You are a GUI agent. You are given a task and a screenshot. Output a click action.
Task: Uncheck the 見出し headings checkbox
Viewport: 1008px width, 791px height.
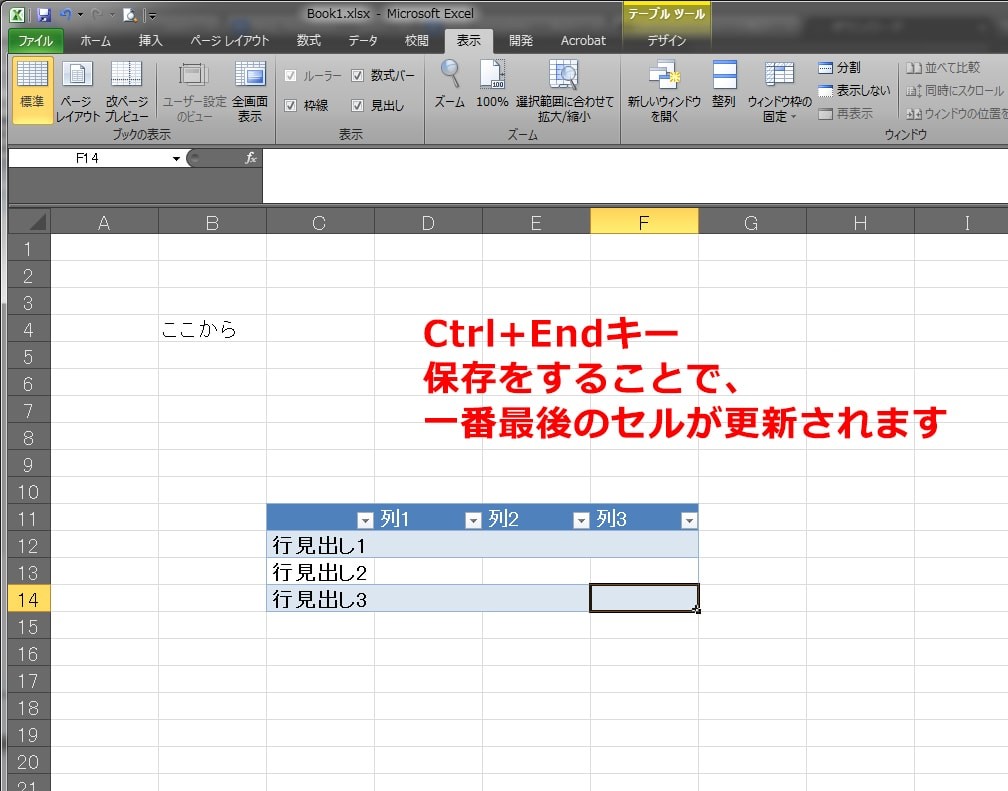[359, 105]
